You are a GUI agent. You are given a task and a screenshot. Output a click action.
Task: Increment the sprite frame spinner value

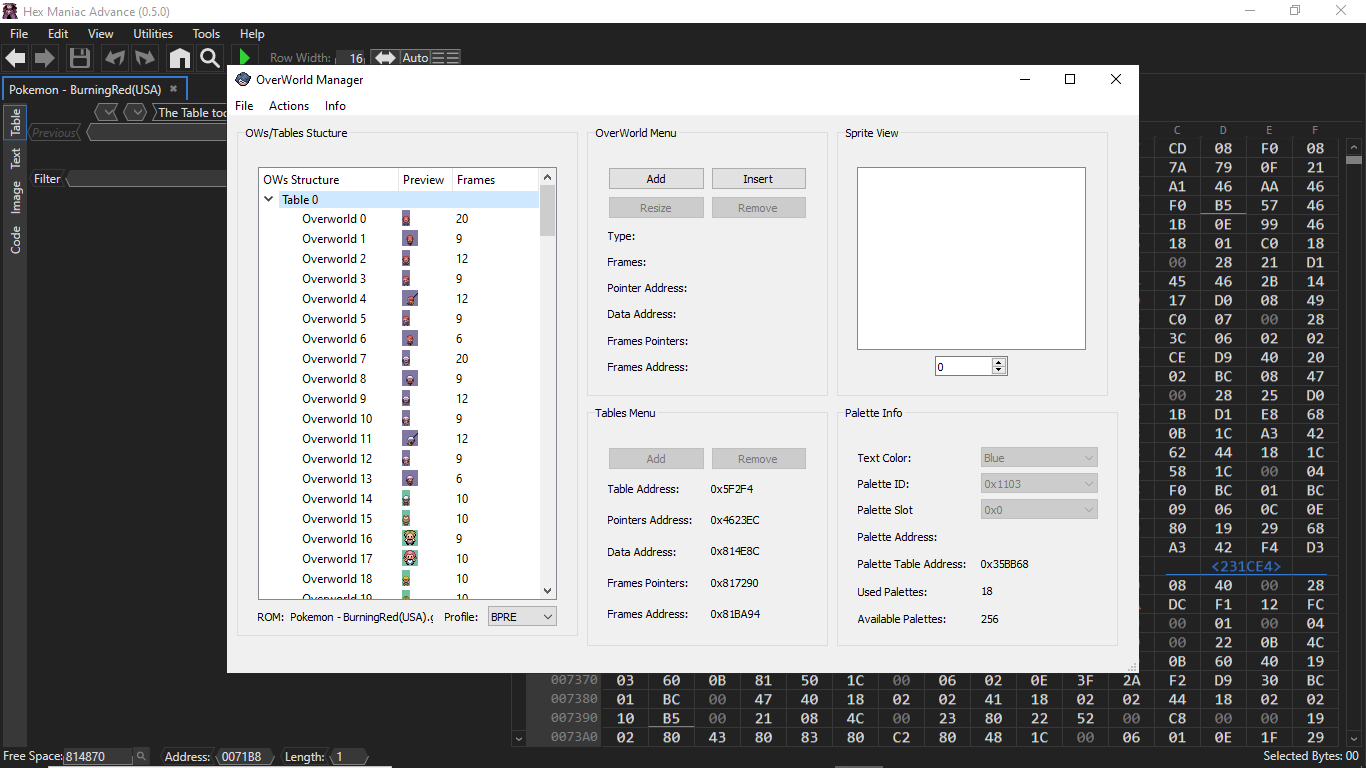999,362
